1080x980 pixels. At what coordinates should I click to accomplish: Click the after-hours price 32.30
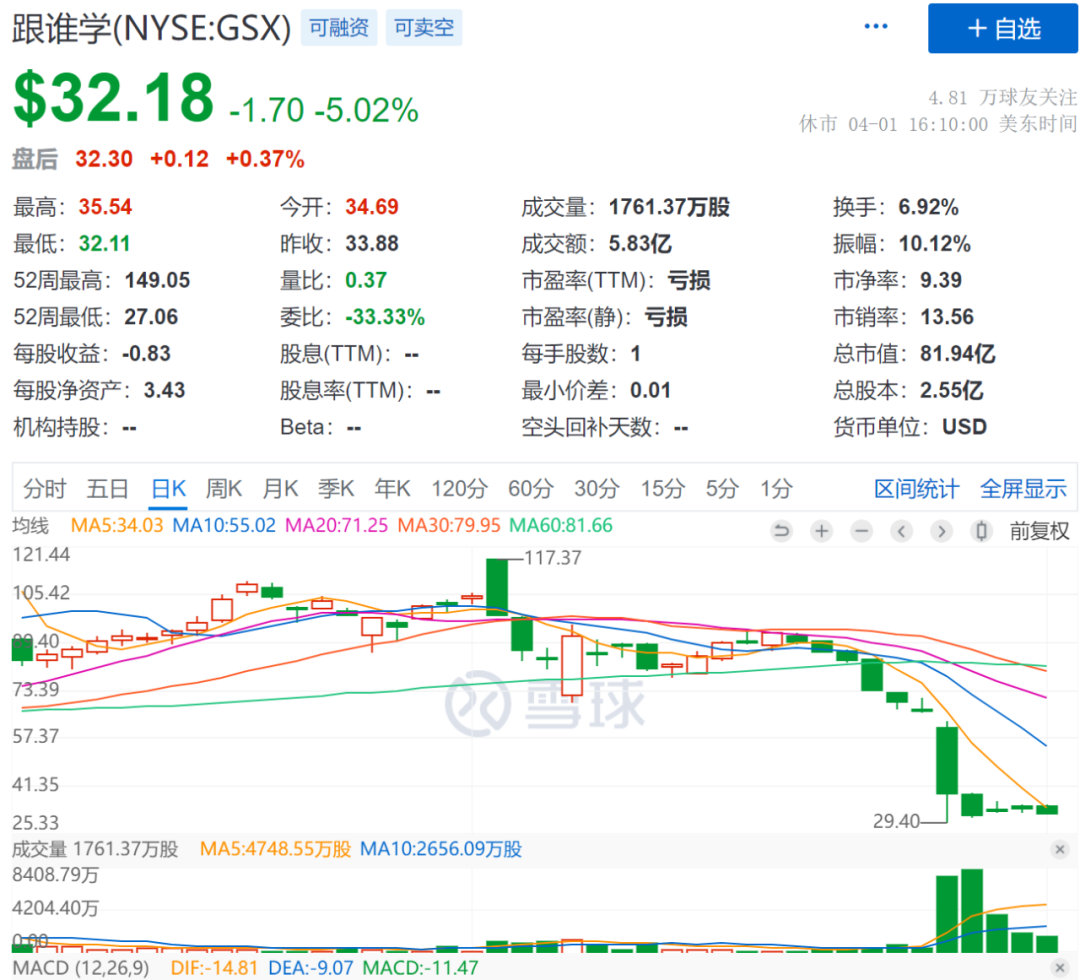click(x=104, y=159)
